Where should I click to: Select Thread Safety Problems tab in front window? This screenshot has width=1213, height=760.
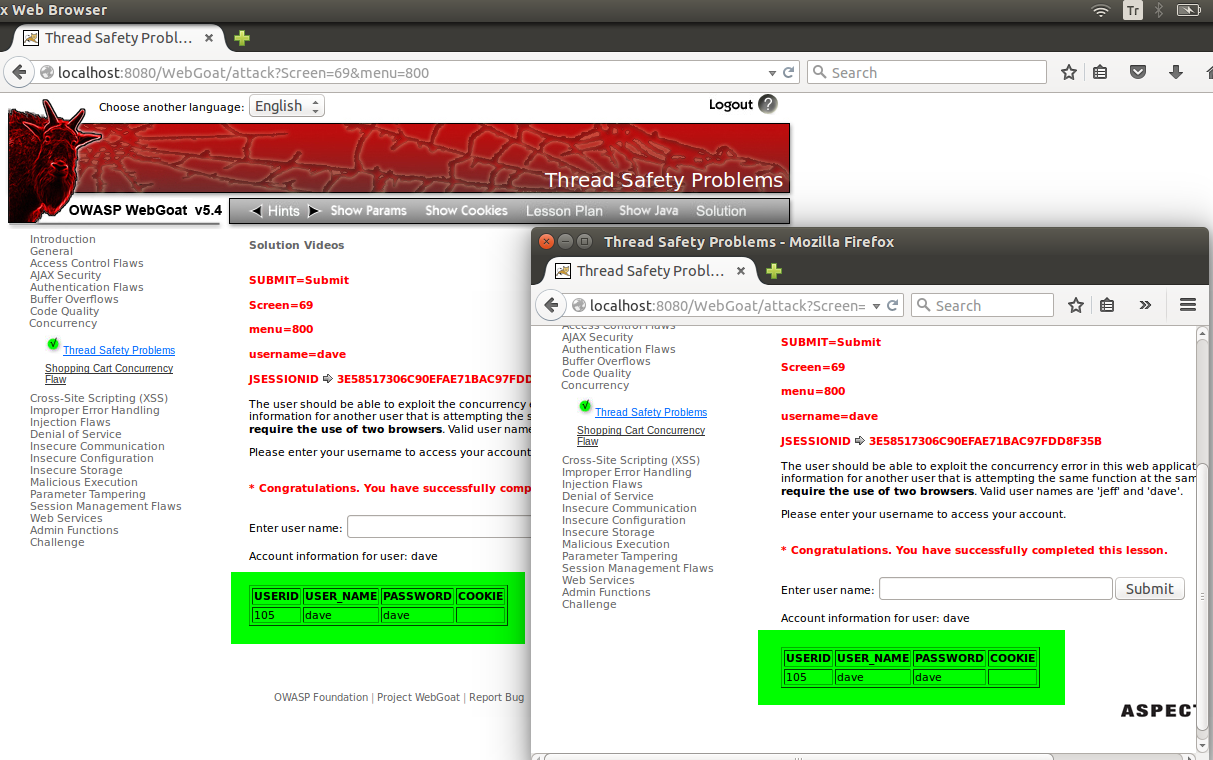coord(651,271)
